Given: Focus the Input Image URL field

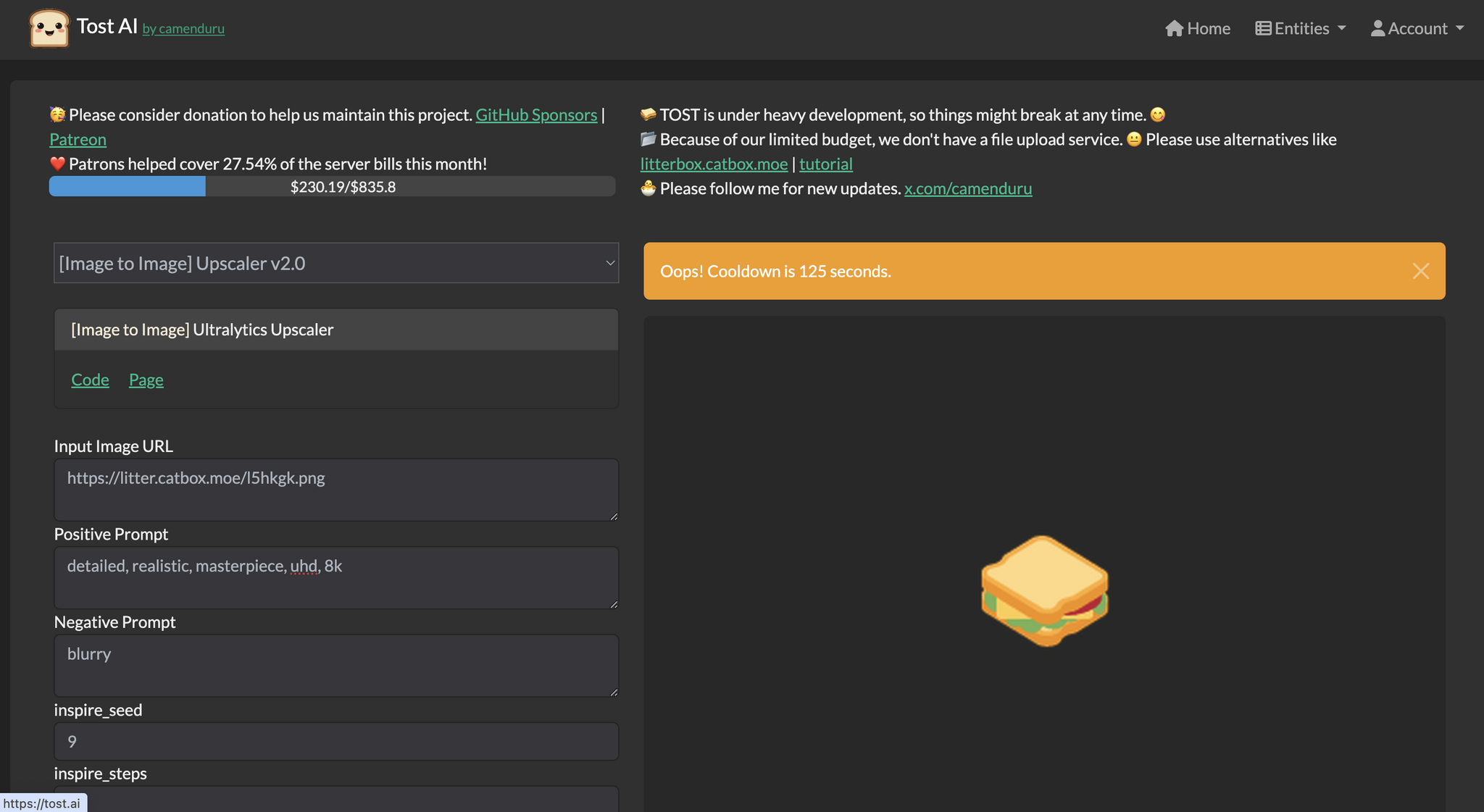Looking at the screenshot, I should pos(336,490).
